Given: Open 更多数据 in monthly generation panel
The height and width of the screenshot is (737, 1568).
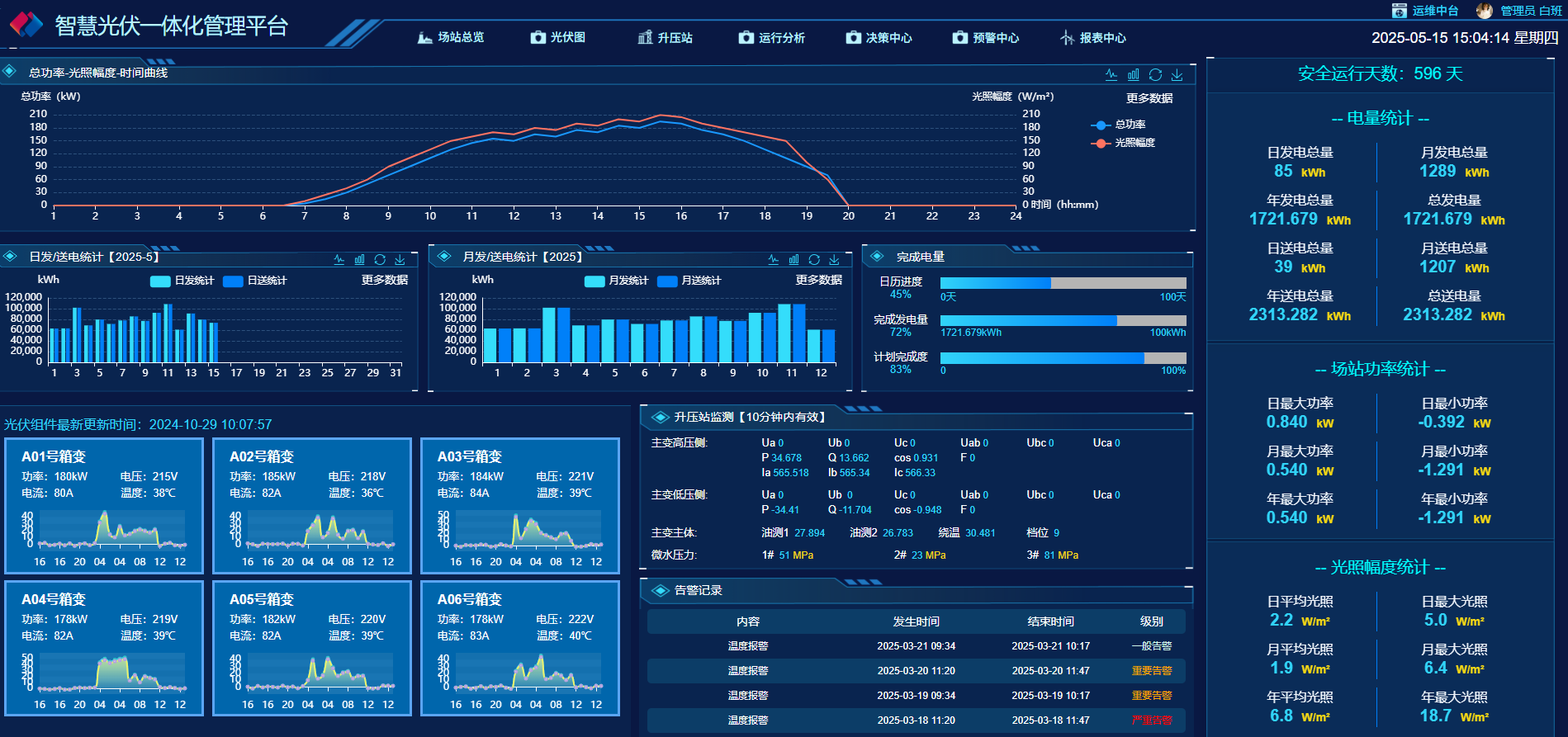Looking at the screenshot, I should pos(818,280).
